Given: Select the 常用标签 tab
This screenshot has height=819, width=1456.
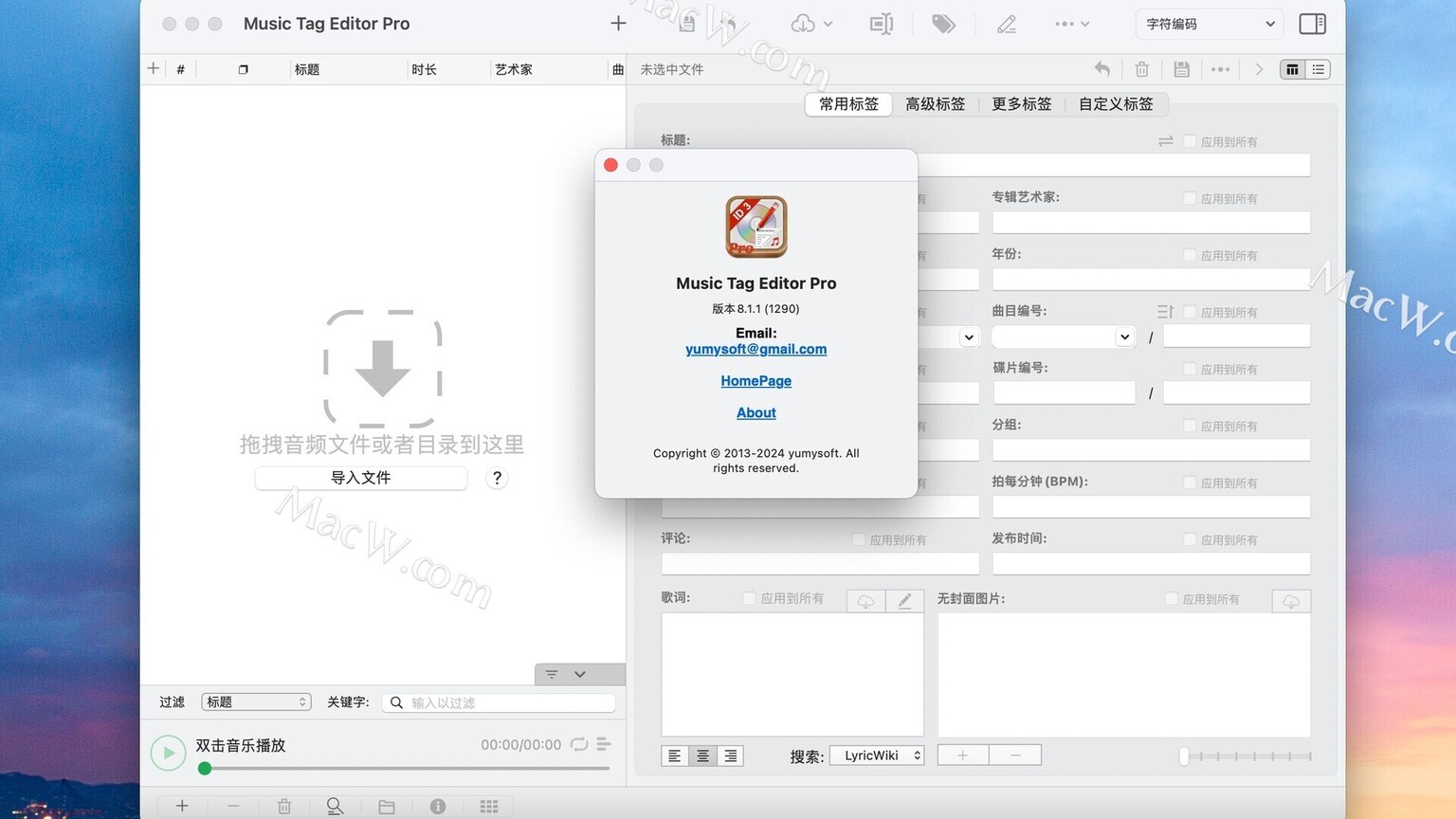Looking at the screenshot, I should [849, 104].
